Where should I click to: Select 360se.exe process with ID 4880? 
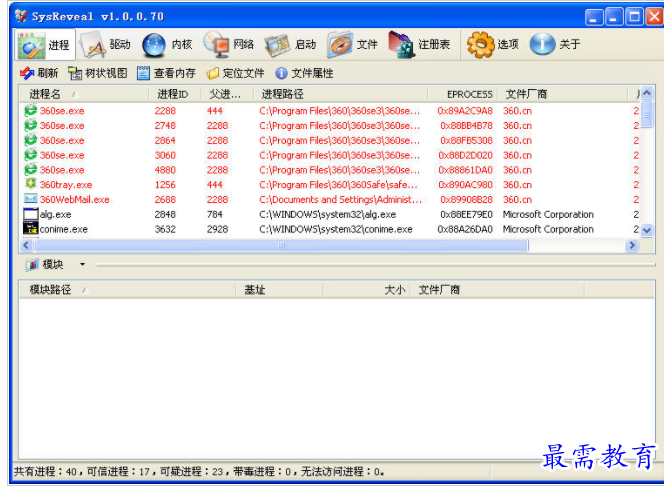[x=330, y=170]
